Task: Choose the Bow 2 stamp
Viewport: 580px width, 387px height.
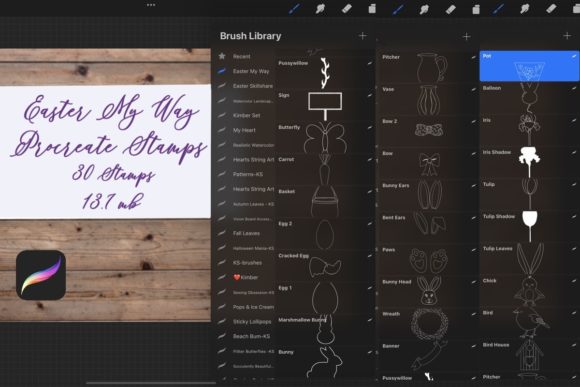Action: coord(429,132)
